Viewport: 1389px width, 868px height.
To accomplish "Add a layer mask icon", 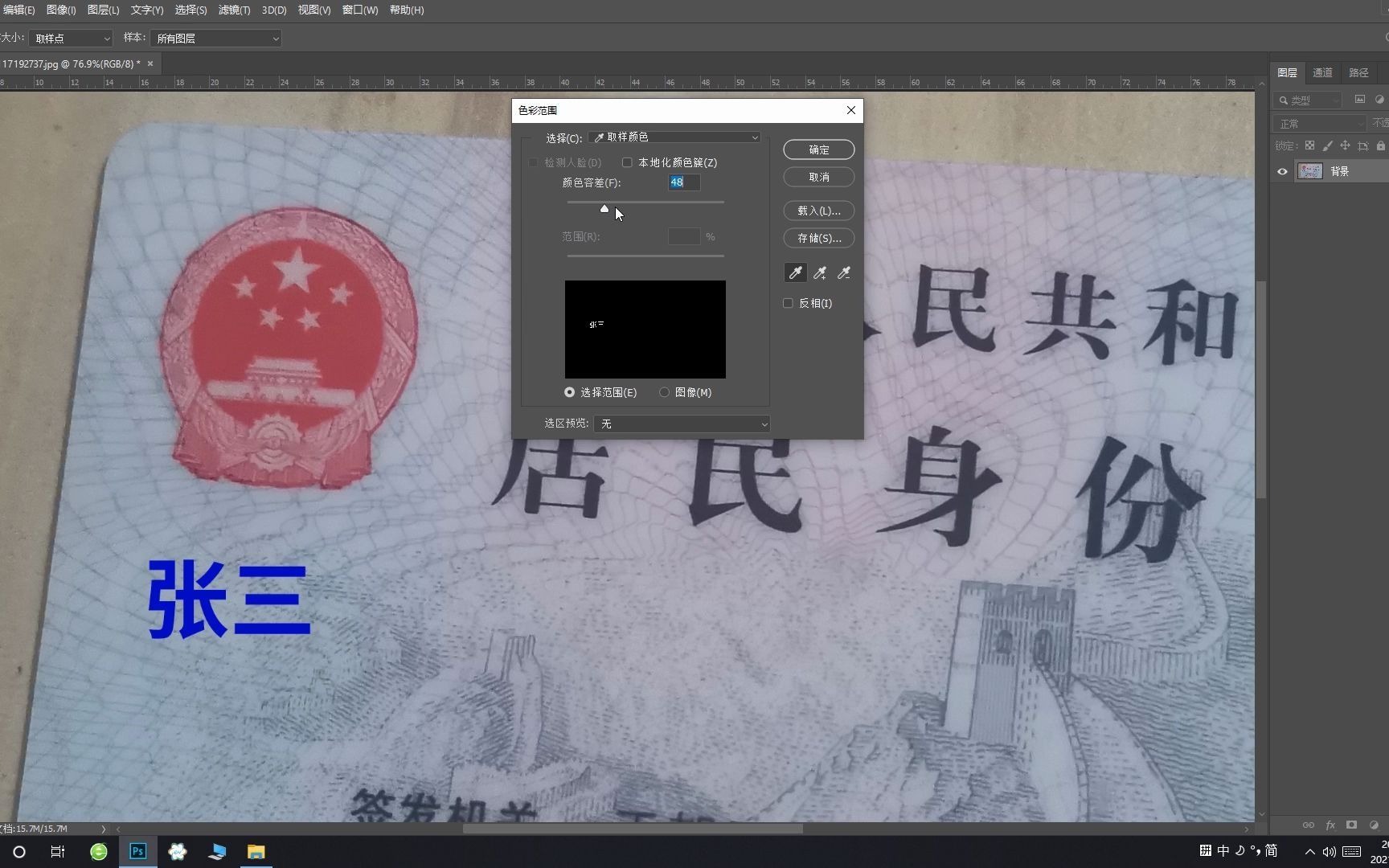I will coord(1352,825).
